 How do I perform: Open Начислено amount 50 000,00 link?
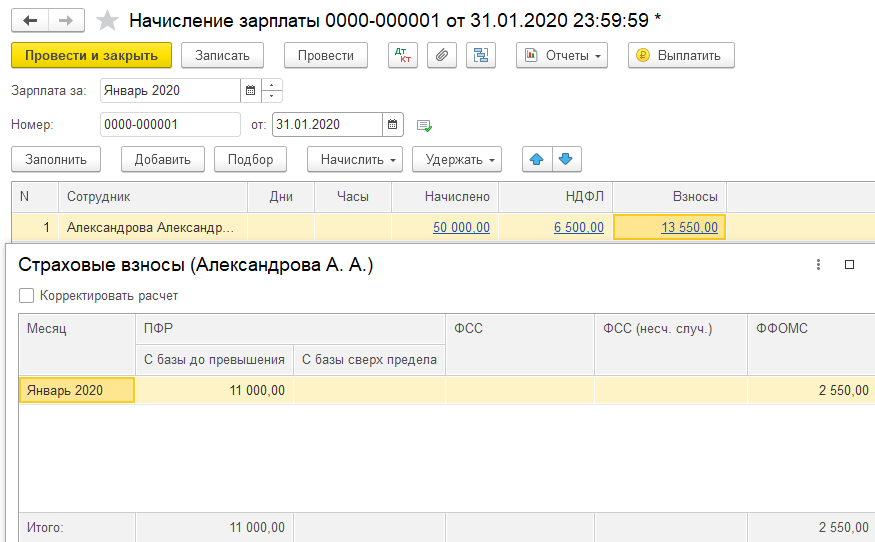pyautogui.click(x=461, y=227)
